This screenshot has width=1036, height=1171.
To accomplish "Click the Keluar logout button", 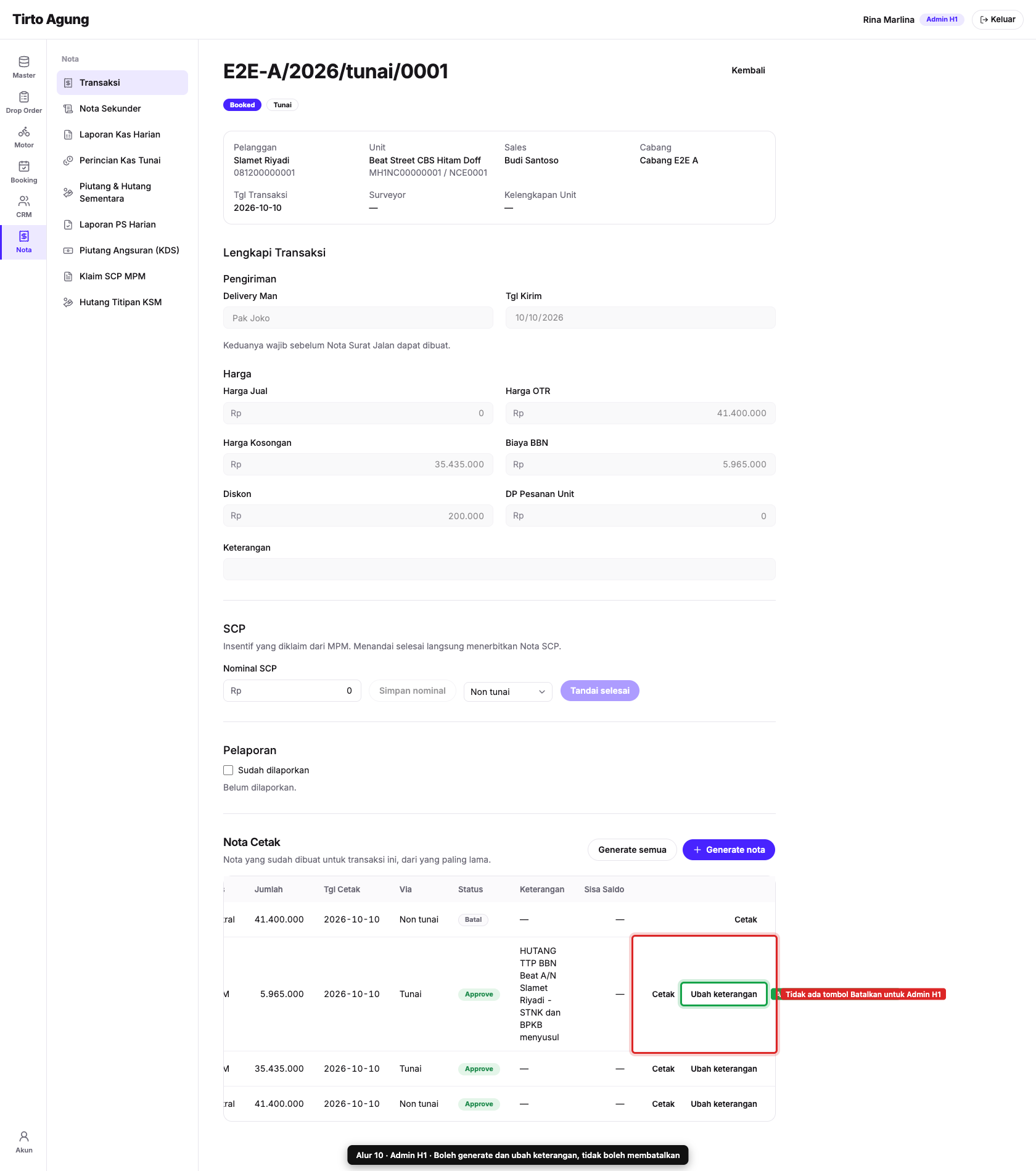I will (997, 20).
